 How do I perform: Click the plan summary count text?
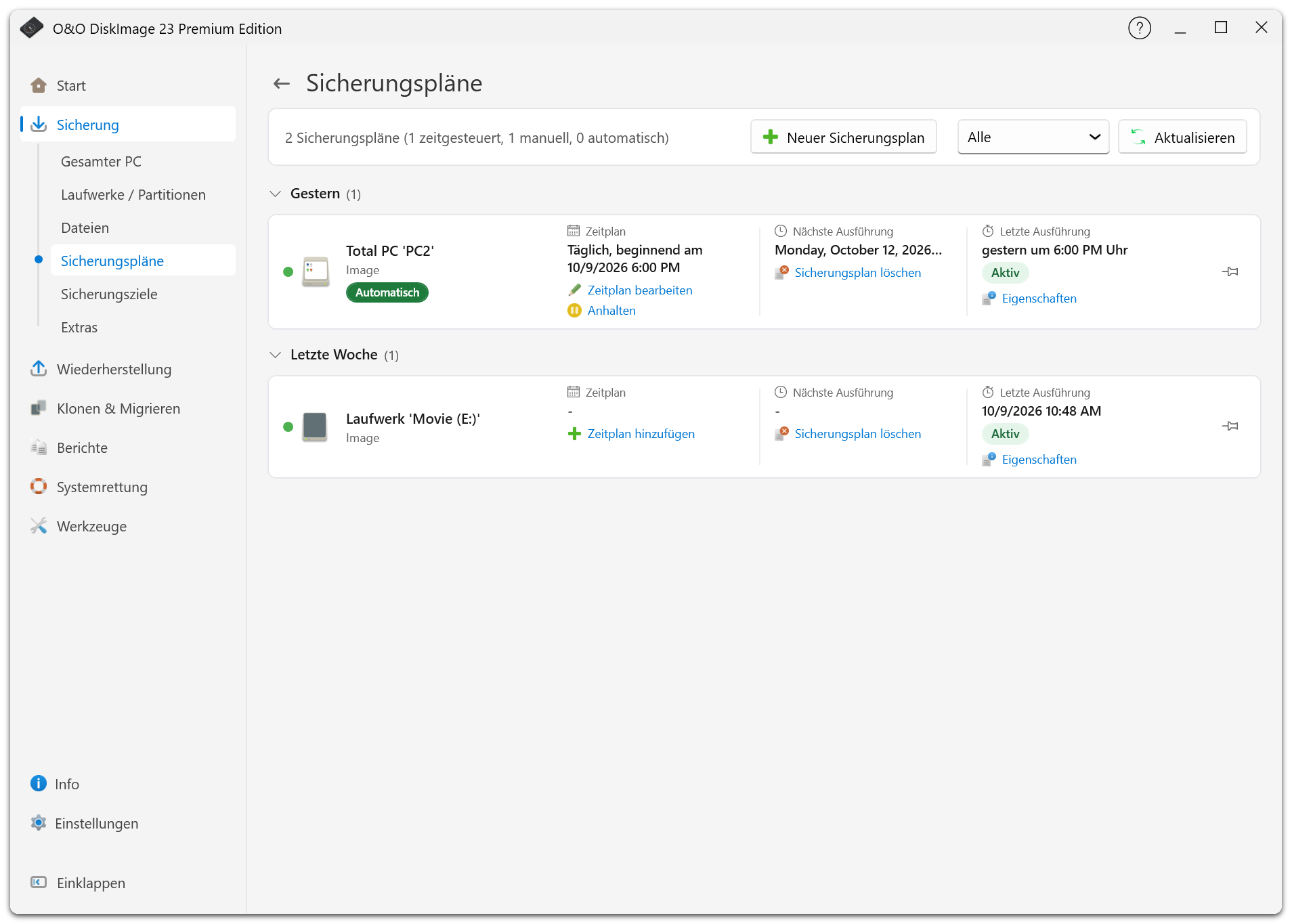[x=477, y=137]
